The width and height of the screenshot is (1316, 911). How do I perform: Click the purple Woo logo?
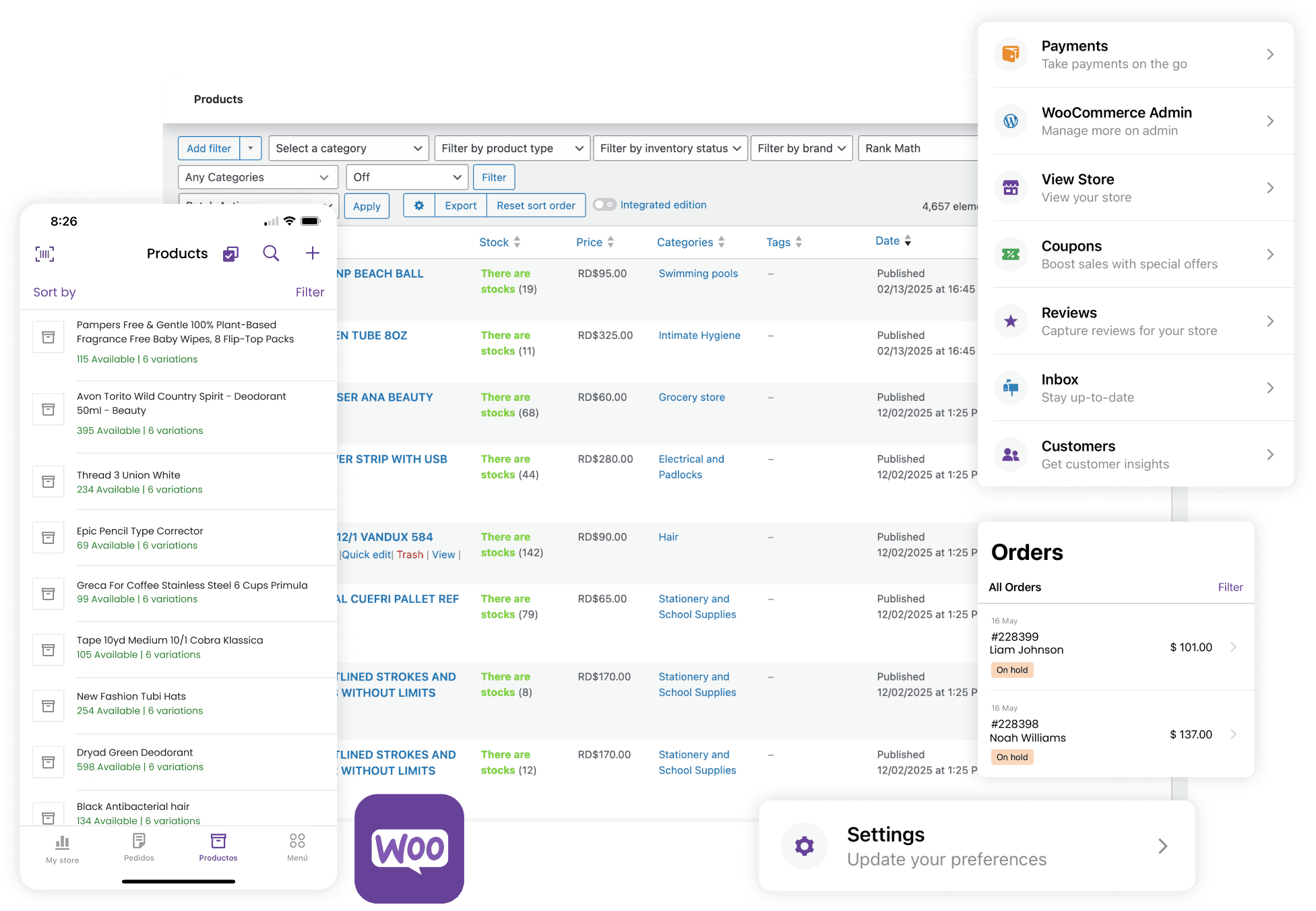pyautogui.click(x=409, y=848)
